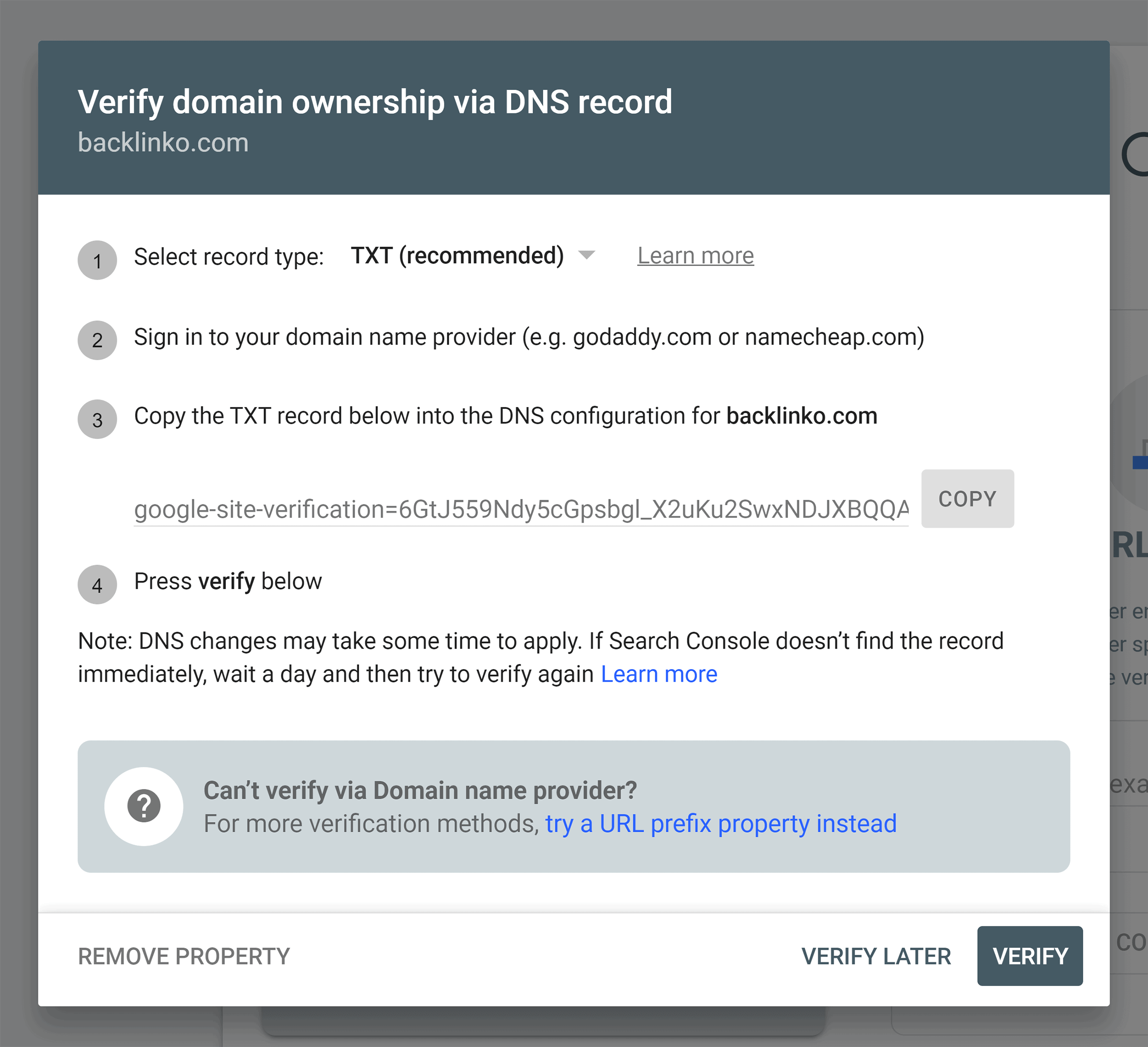Click the caret arrow beside TXT (recommended)

[587, 256]
